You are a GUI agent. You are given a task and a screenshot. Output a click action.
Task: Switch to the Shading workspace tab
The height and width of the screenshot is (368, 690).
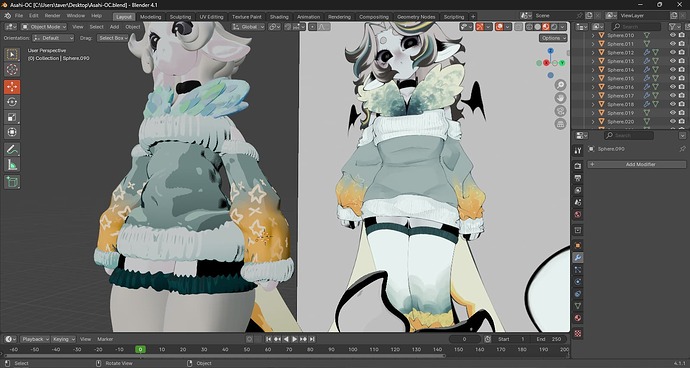[x=279, y=17]
